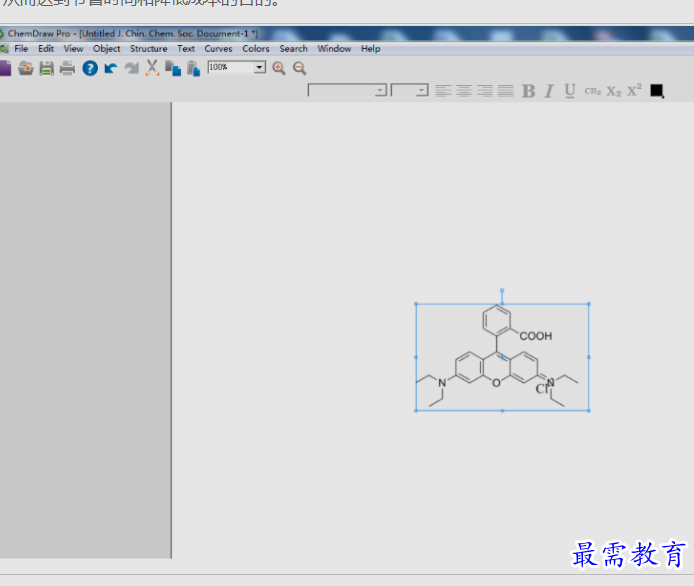Viewport: 694px width, 586px height.
Task: Select right text alignment
Action: [x=485, y=91]
